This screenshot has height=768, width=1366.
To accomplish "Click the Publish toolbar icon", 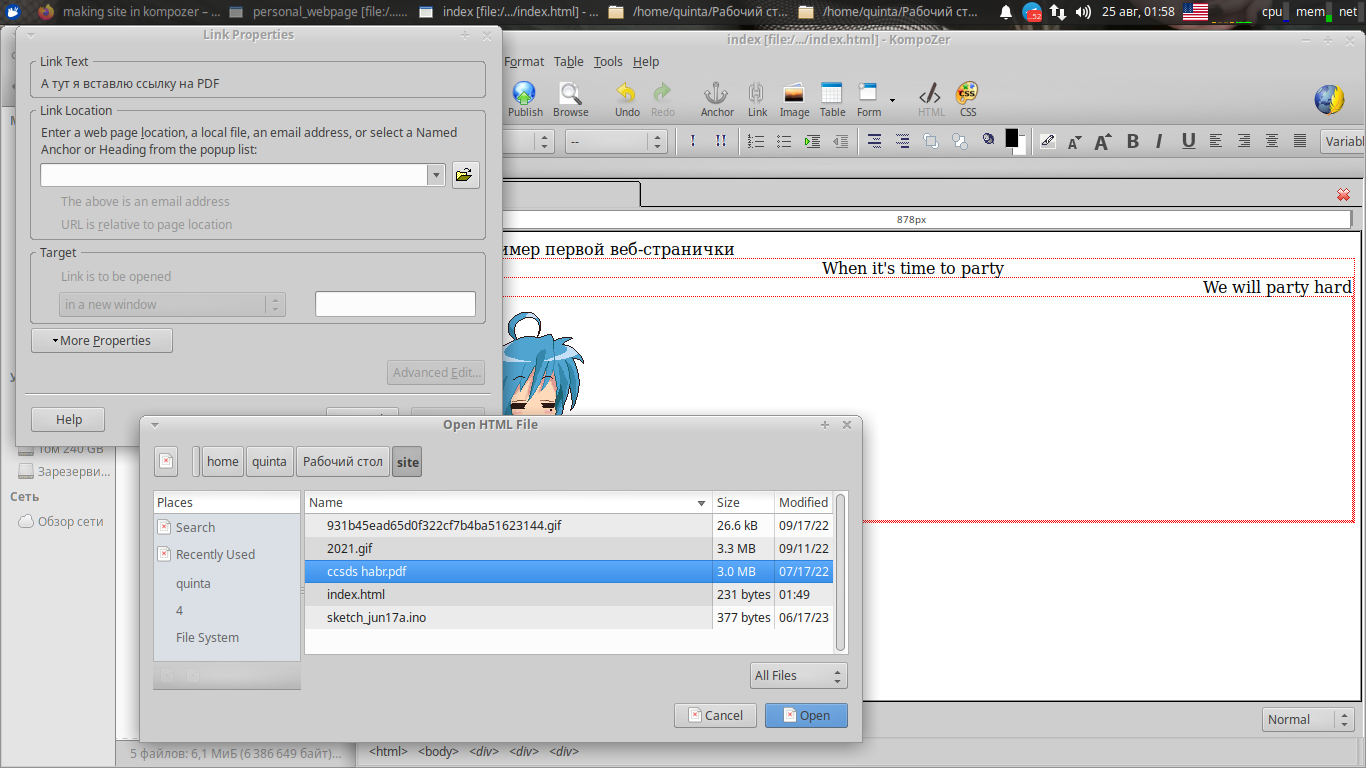I will 524,98.
